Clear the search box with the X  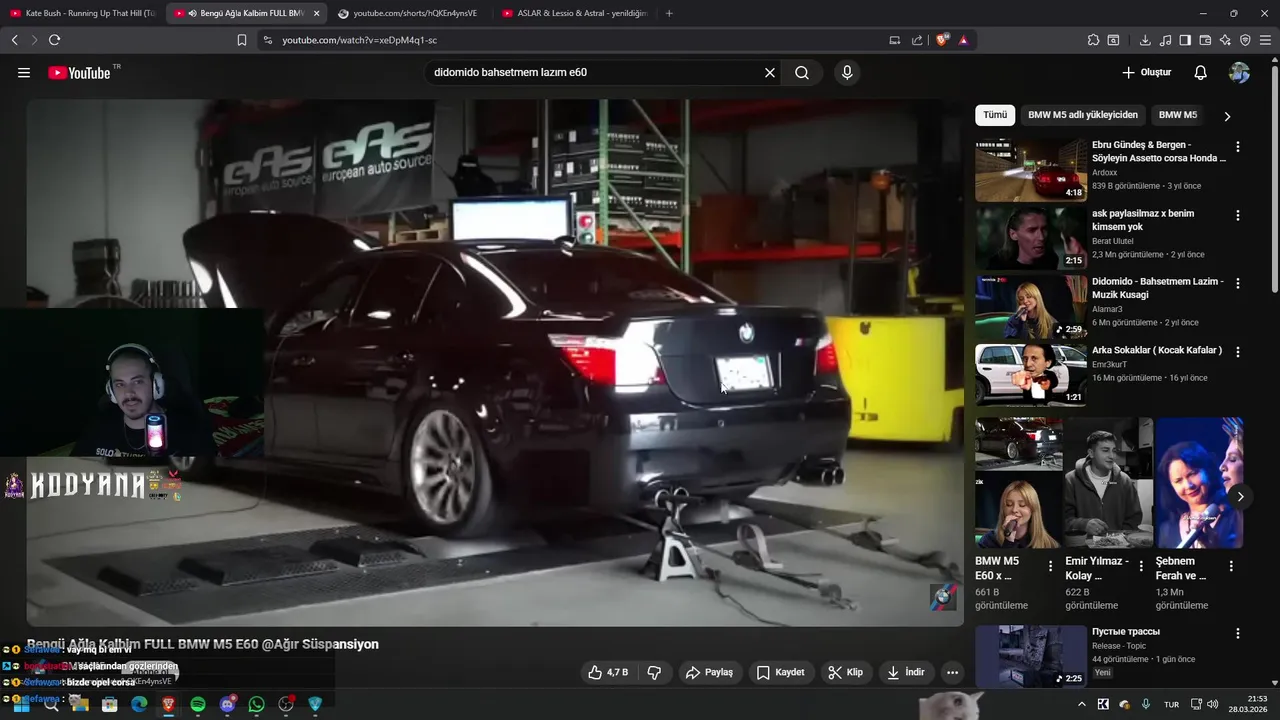(770, 73)
